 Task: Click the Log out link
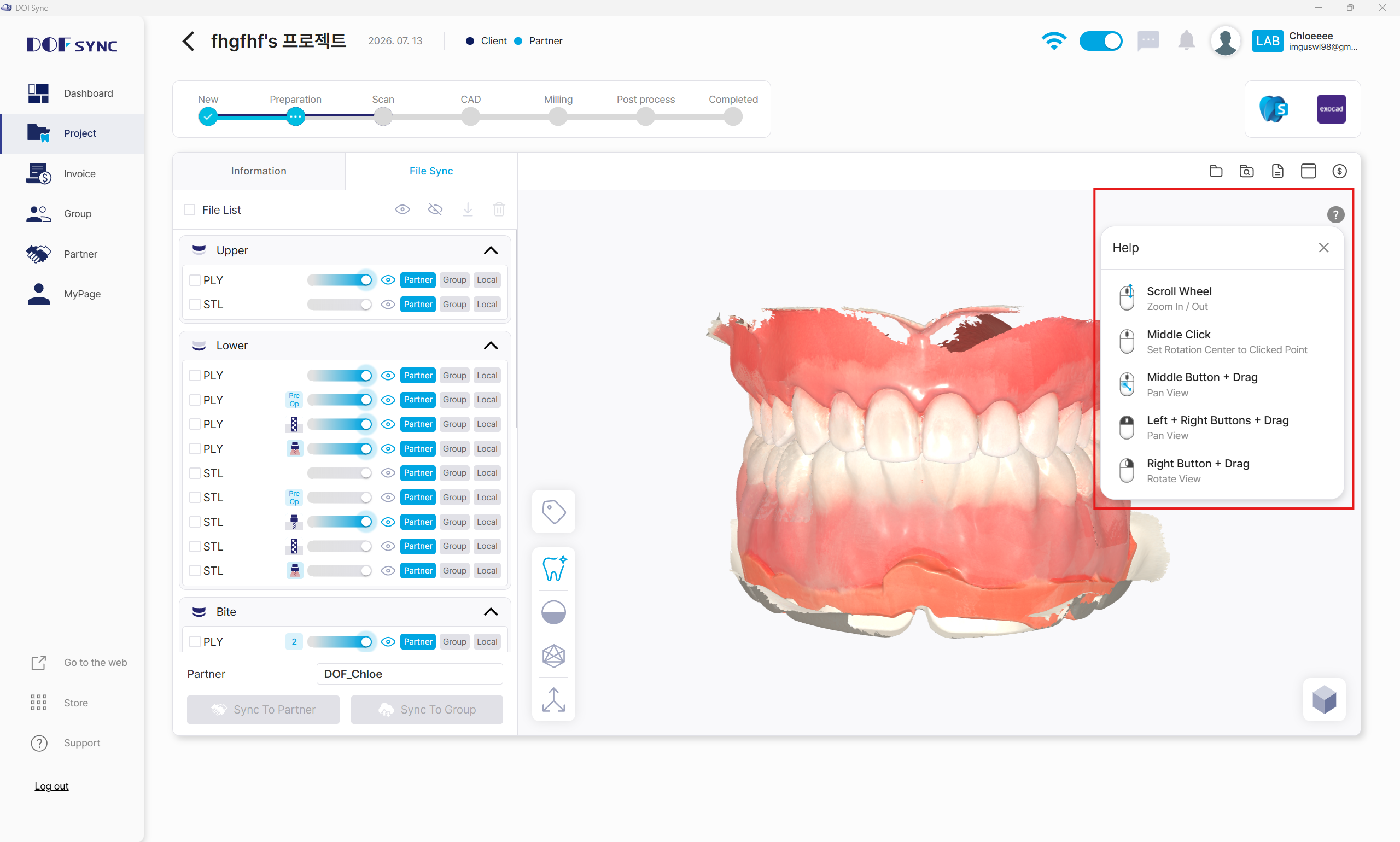pos(51,786)
